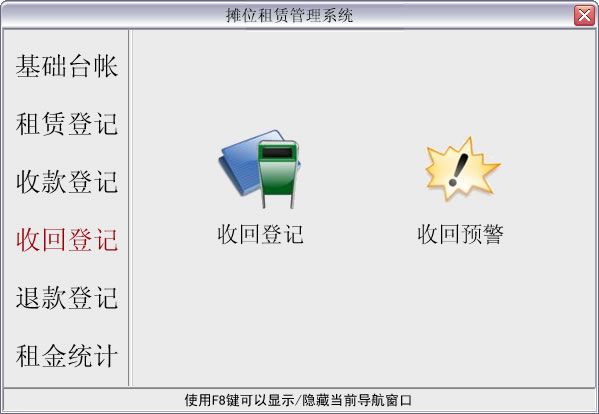Click the F8 hint text in status bar
Image resolution: width=599 pixels, height=414 pixels.
[x=298, y=400]
